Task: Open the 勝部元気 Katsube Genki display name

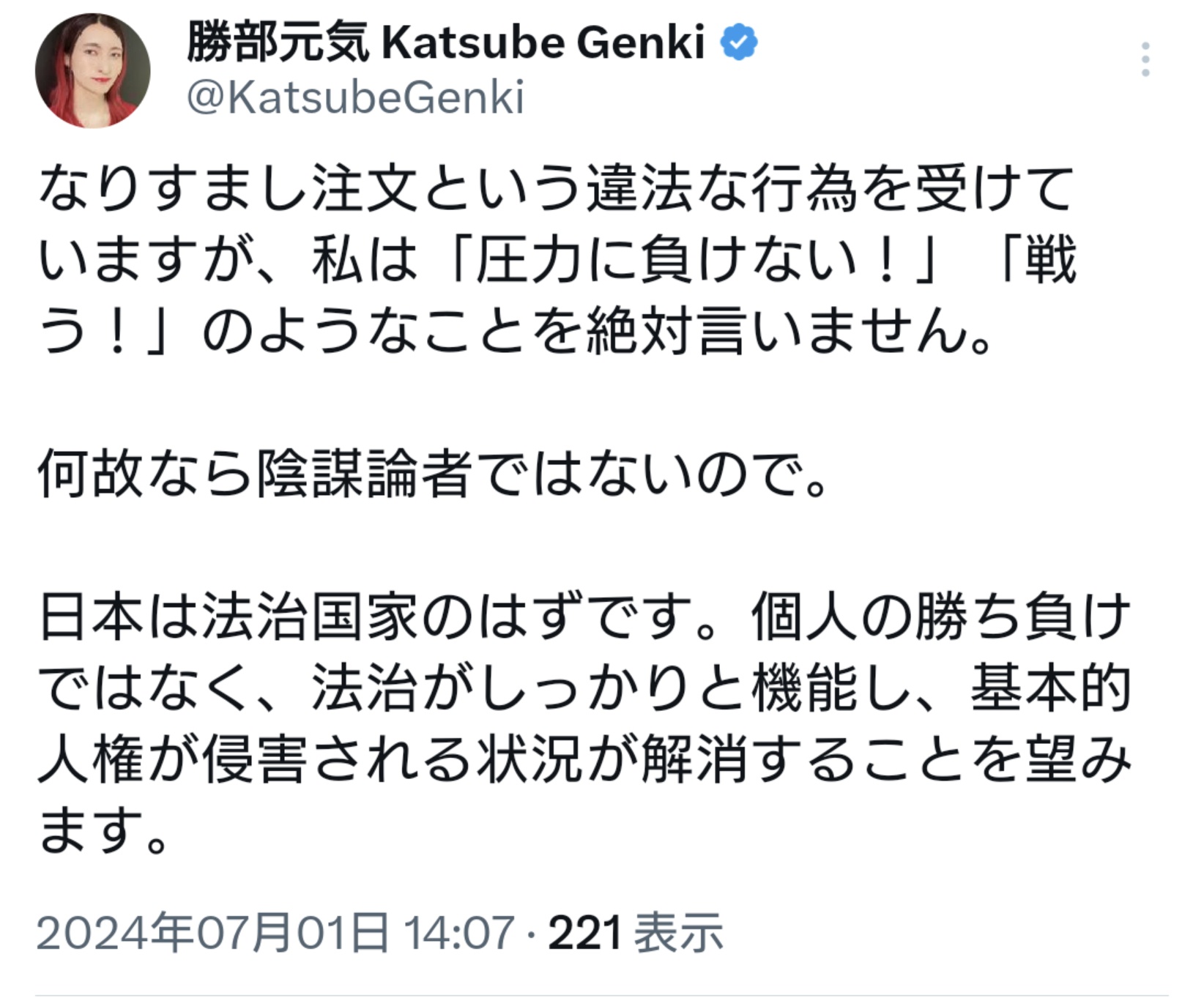Action: (445, 42)
